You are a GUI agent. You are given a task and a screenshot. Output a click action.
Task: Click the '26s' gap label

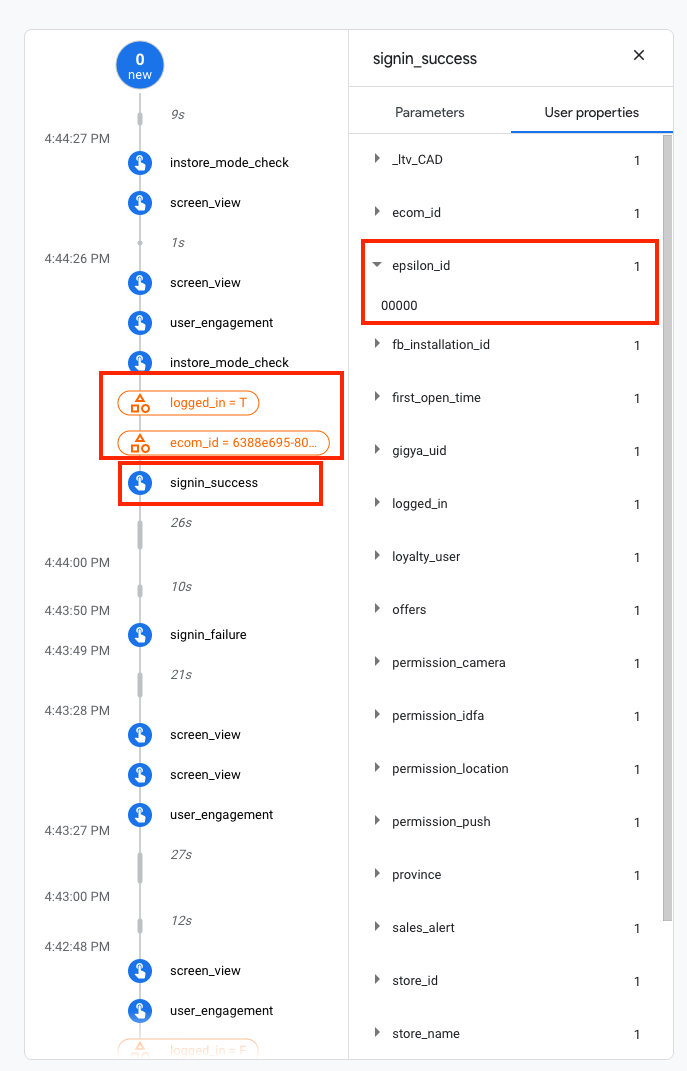click(181, 523)
